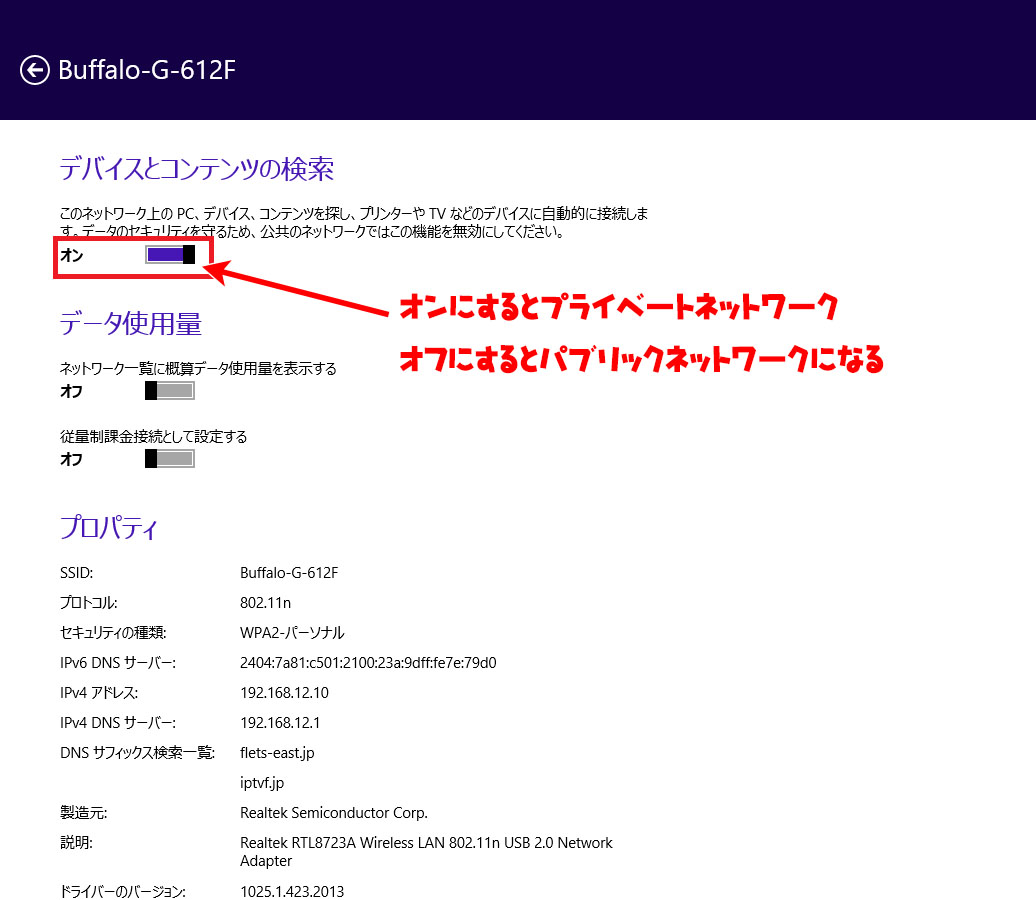Click the IPv6 DNS サーバー: label

point(118,663)
